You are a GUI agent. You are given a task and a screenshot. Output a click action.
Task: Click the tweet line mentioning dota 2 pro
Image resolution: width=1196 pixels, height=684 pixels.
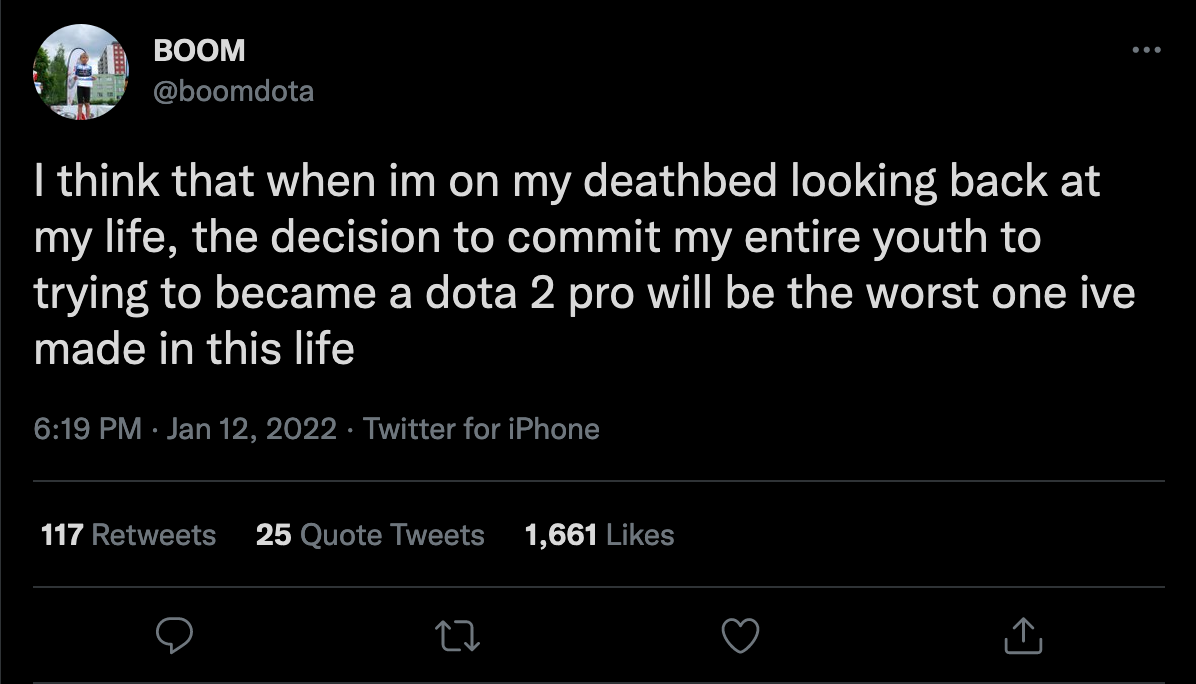pyautogui.click(x=584, y=294)
